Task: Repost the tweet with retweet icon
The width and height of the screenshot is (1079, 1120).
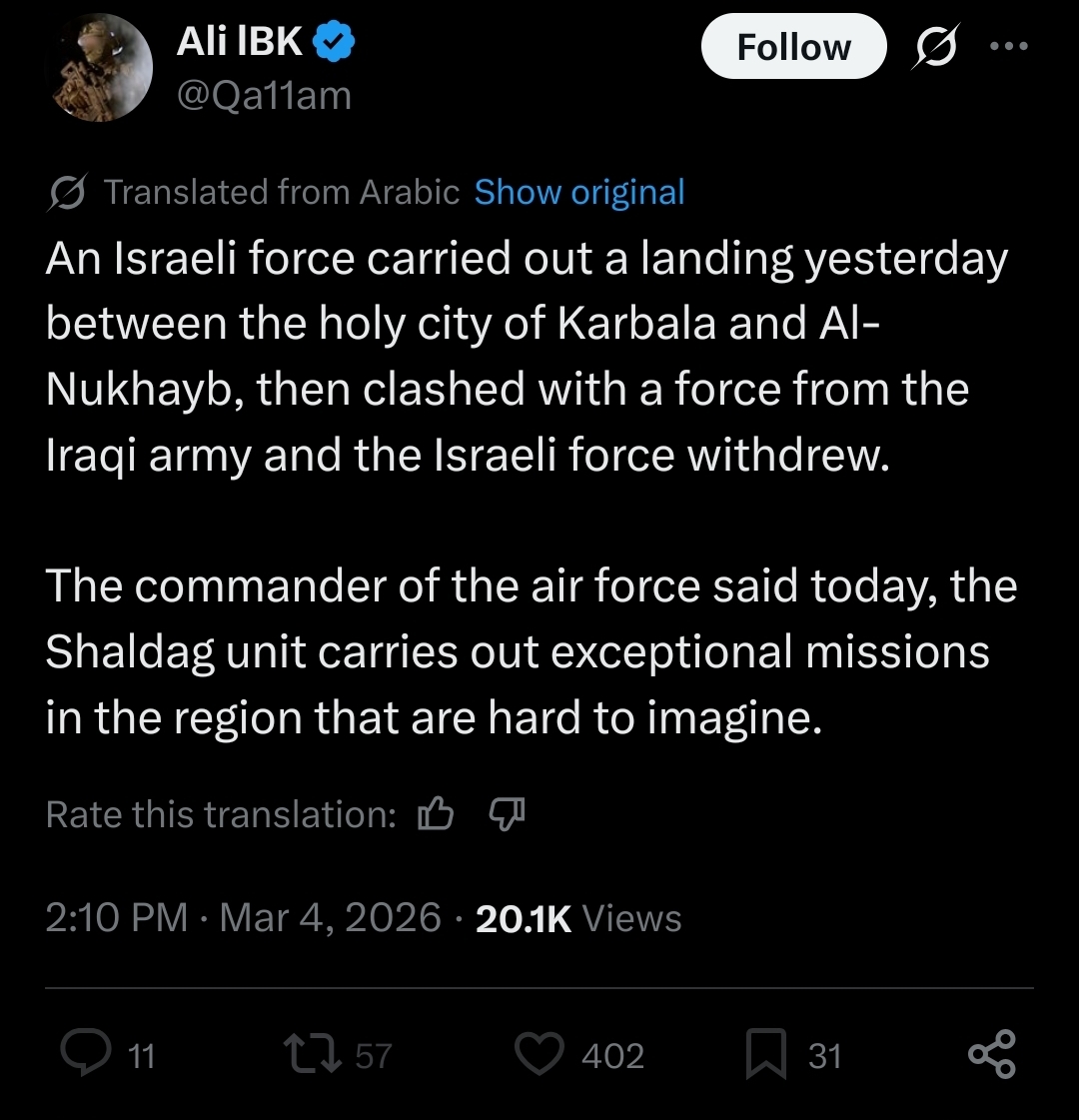Action: pyautogui.click(x=310, y=1055)
